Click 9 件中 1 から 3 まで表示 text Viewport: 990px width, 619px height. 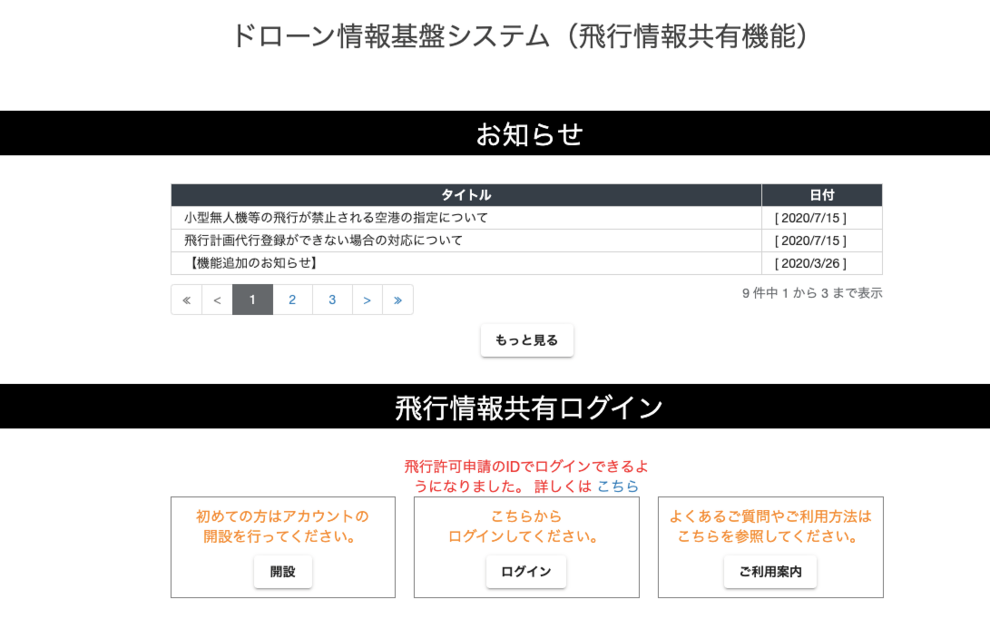[x=812, y=293]
